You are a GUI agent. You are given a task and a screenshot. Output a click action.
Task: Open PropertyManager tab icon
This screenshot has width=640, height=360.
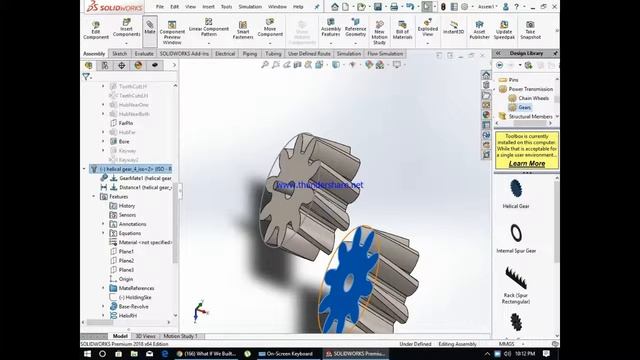105,65
